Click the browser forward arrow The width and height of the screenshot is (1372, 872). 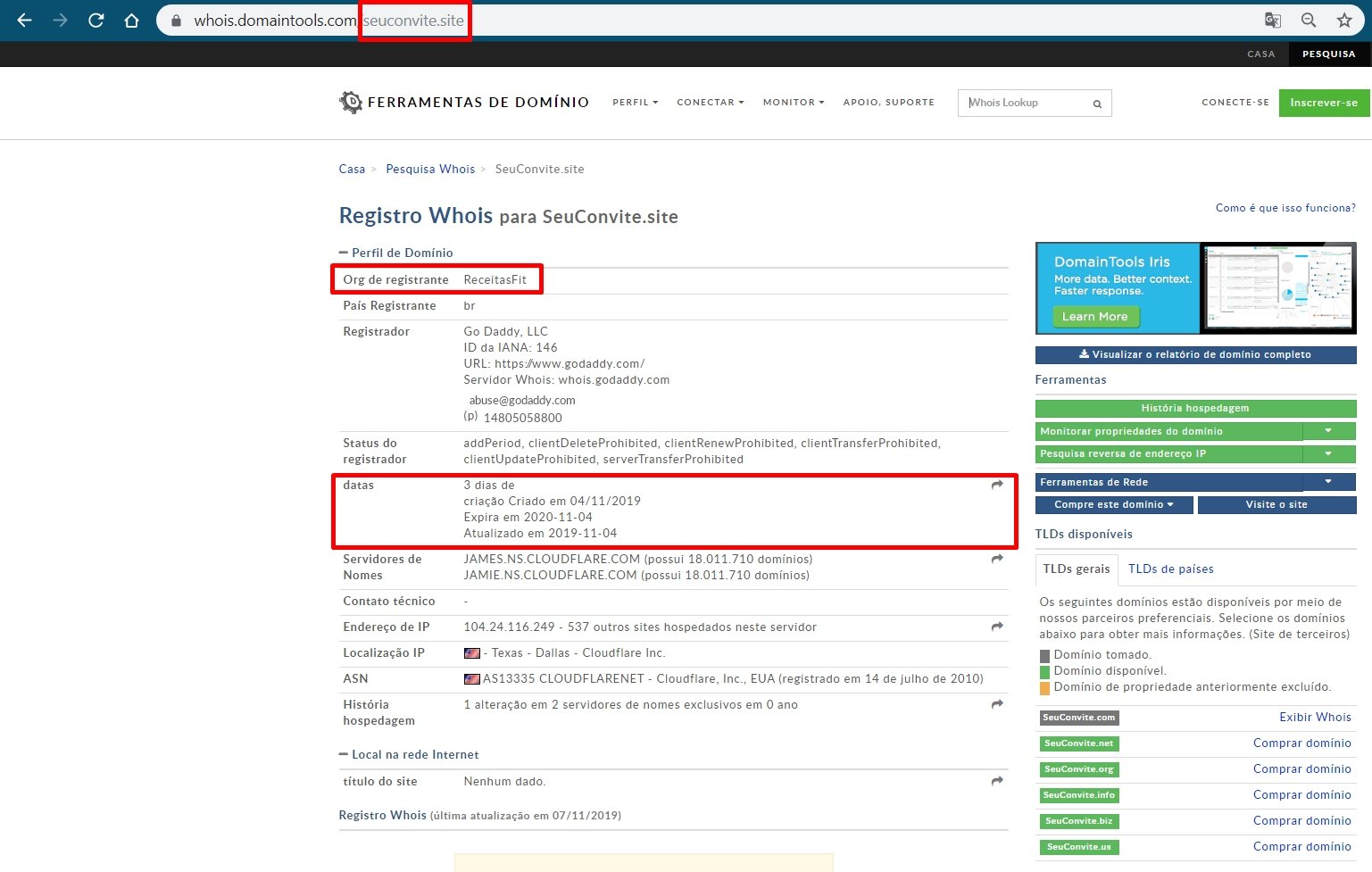click(60, 20)
